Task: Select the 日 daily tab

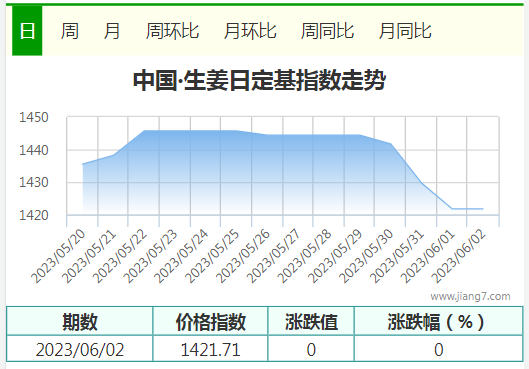Action: pyautogui.click(x=27, y=31)
